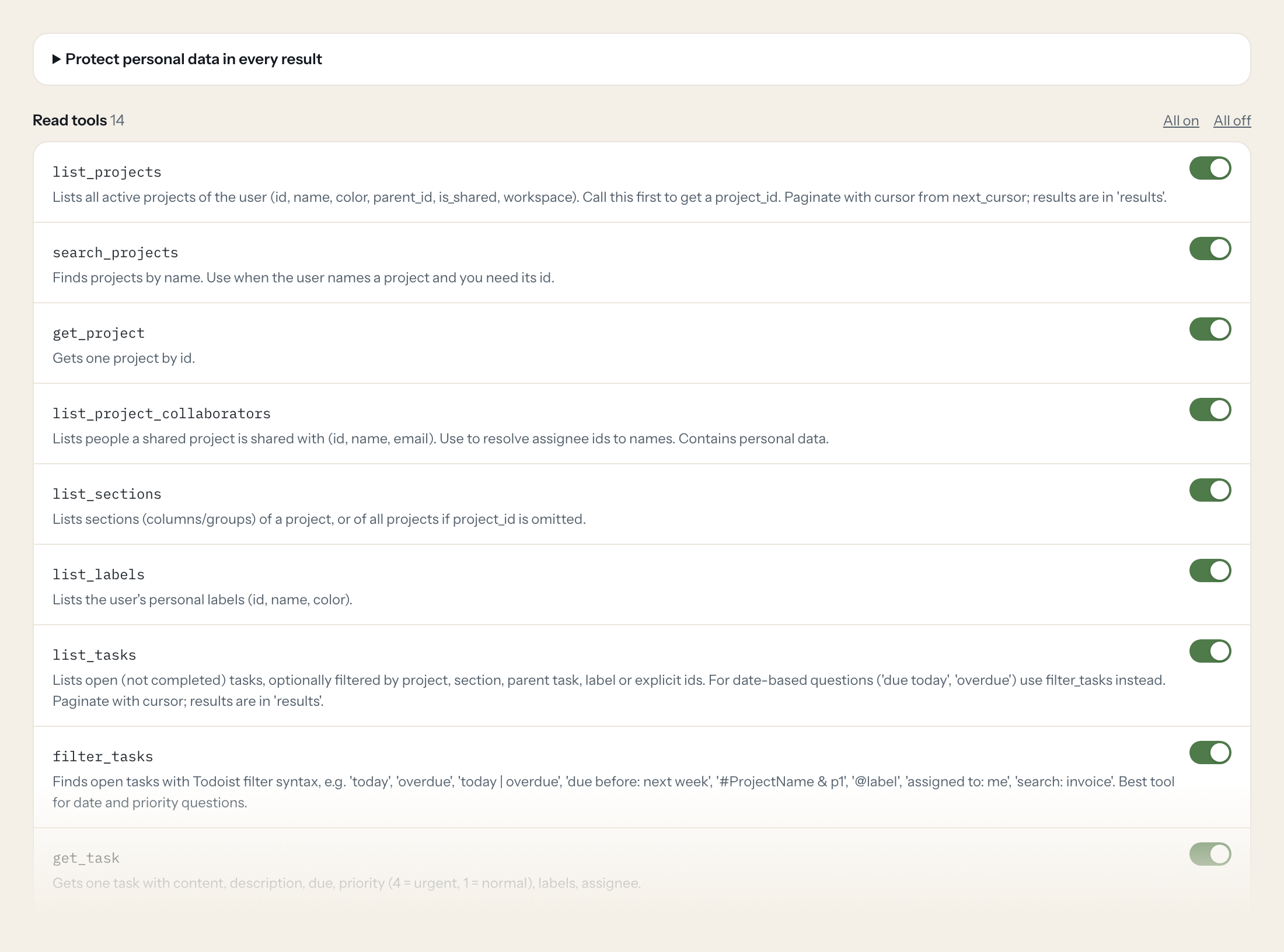Disable the list_labels tool switch

tap(1210, 570)
